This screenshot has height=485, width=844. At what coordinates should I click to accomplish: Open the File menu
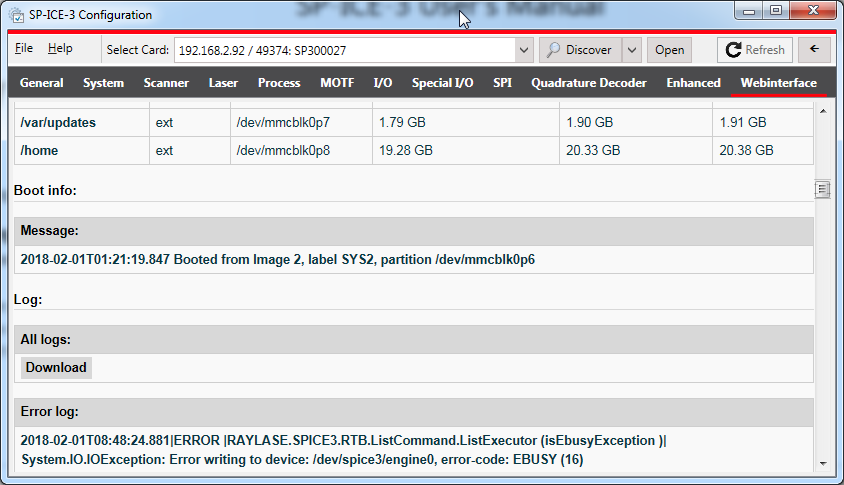tap(24, 48)
